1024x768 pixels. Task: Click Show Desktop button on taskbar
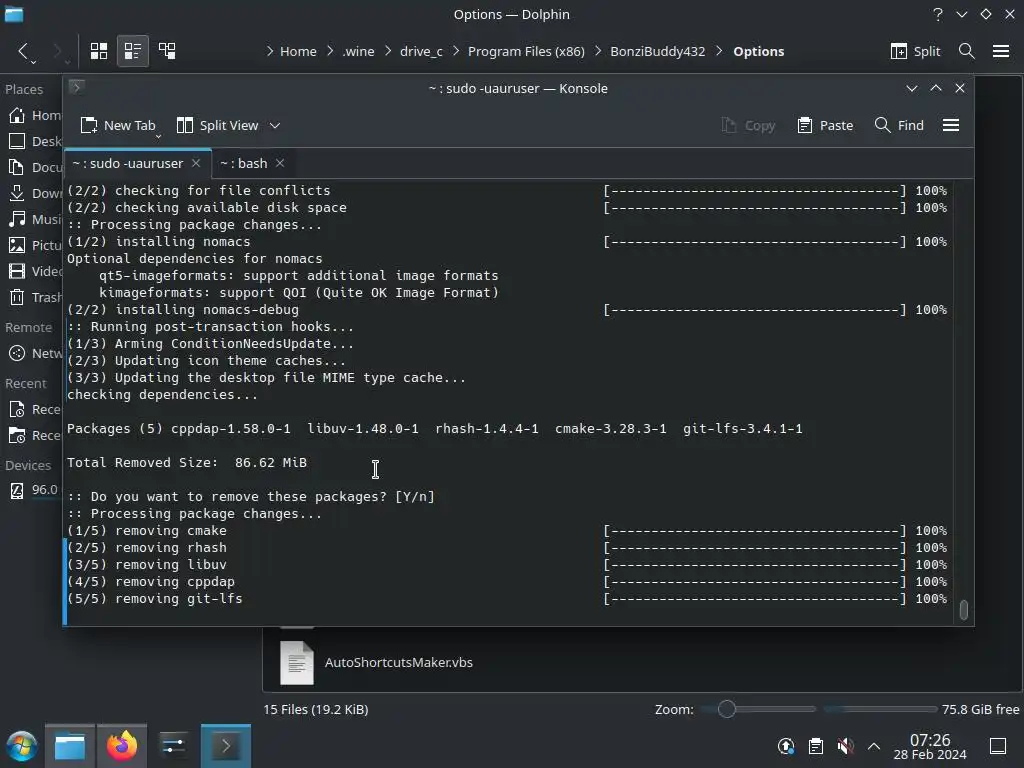[997, 746]
